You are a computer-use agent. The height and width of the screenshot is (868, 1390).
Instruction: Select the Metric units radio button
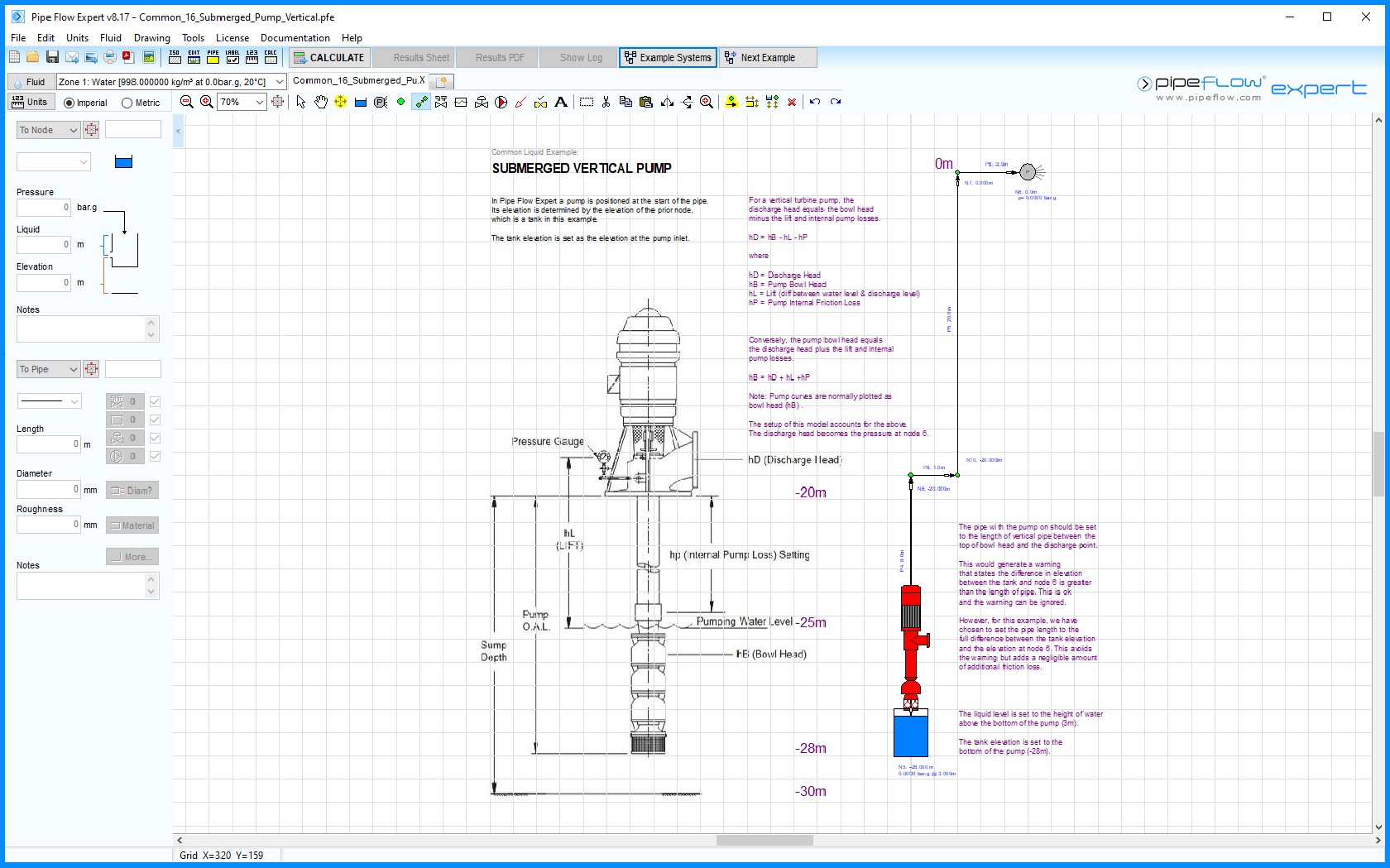coord(127,103)
